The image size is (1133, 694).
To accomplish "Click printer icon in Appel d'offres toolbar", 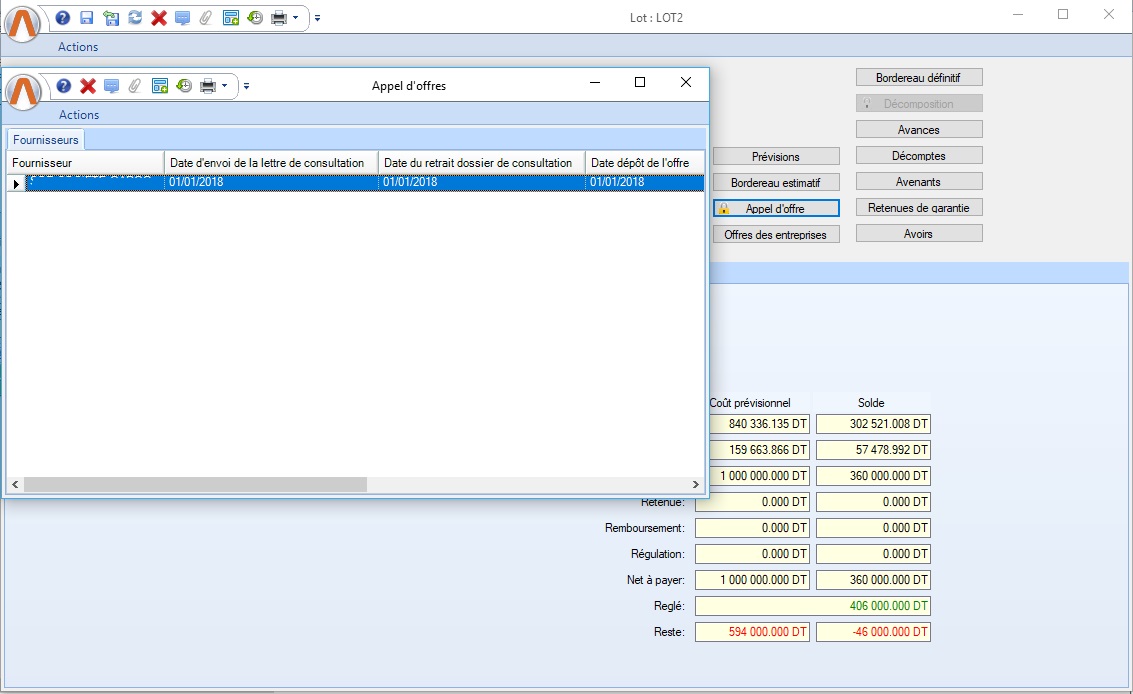I will 208,86.
